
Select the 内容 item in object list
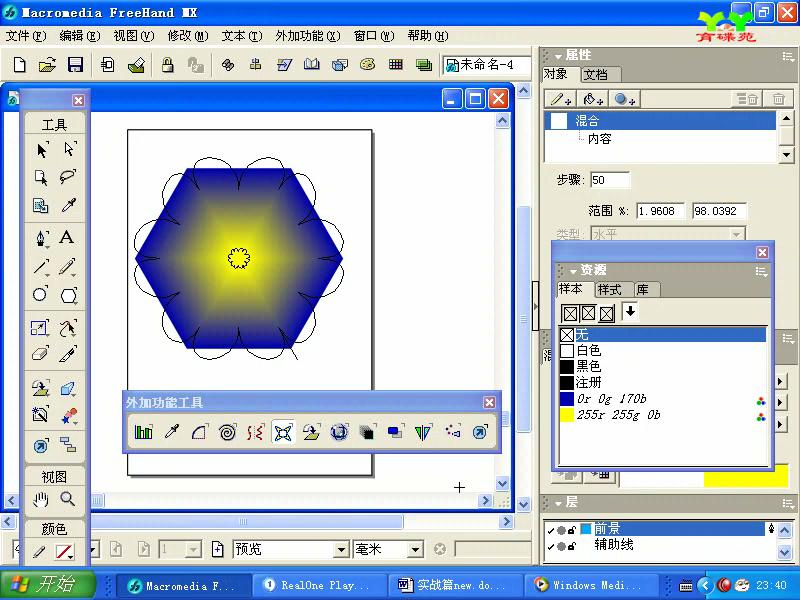pyautogui.click(x=599, y=139)
